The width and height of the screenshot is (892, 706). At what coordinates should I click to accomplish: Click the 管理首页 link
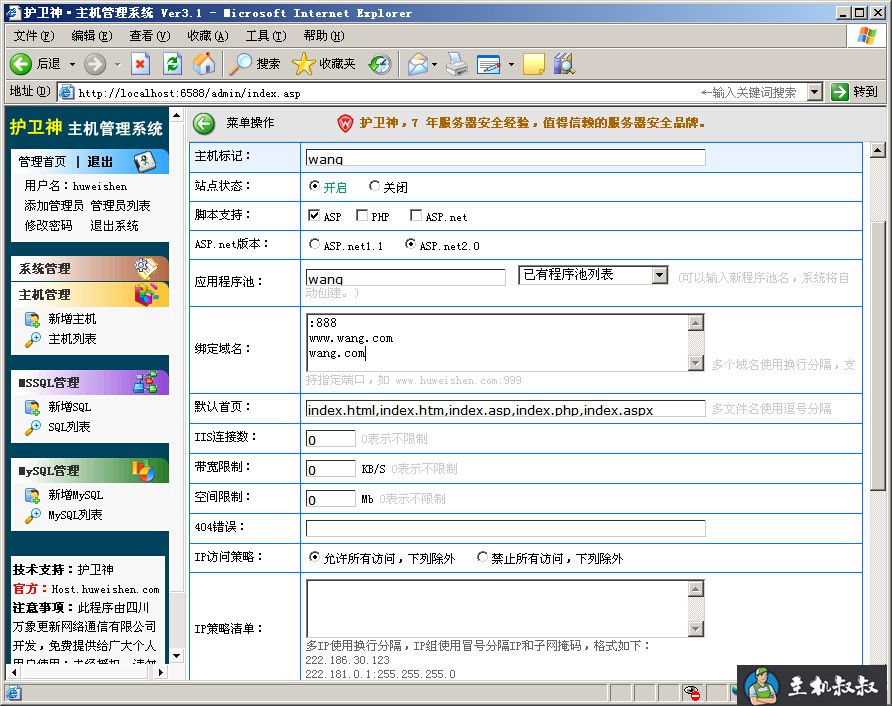[42, 162]
